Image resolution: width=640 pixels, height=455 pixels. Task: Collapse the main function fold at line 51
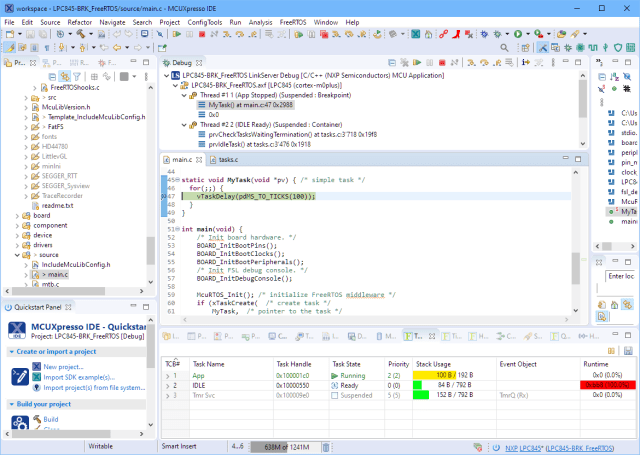click(177, 229)
